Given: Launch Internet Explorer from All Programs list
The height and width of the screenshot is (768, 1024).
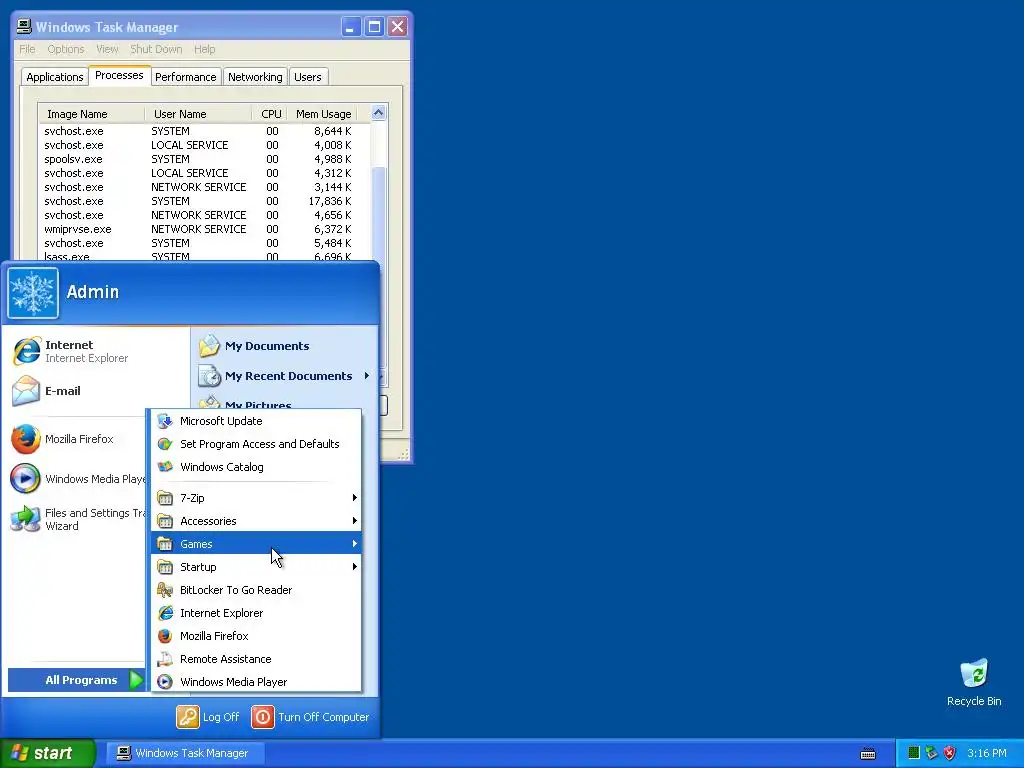Looking at the screenshot, I should click(x=256, y=613).
